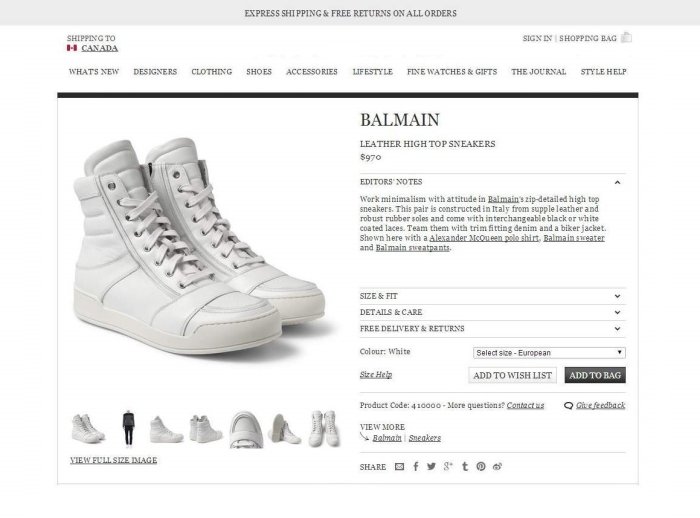Image resolution: width=700 pixels, height=518 pixels.
Task: Open the shopping bag icon
Action: pyautogui.click(x=627, y=38)
